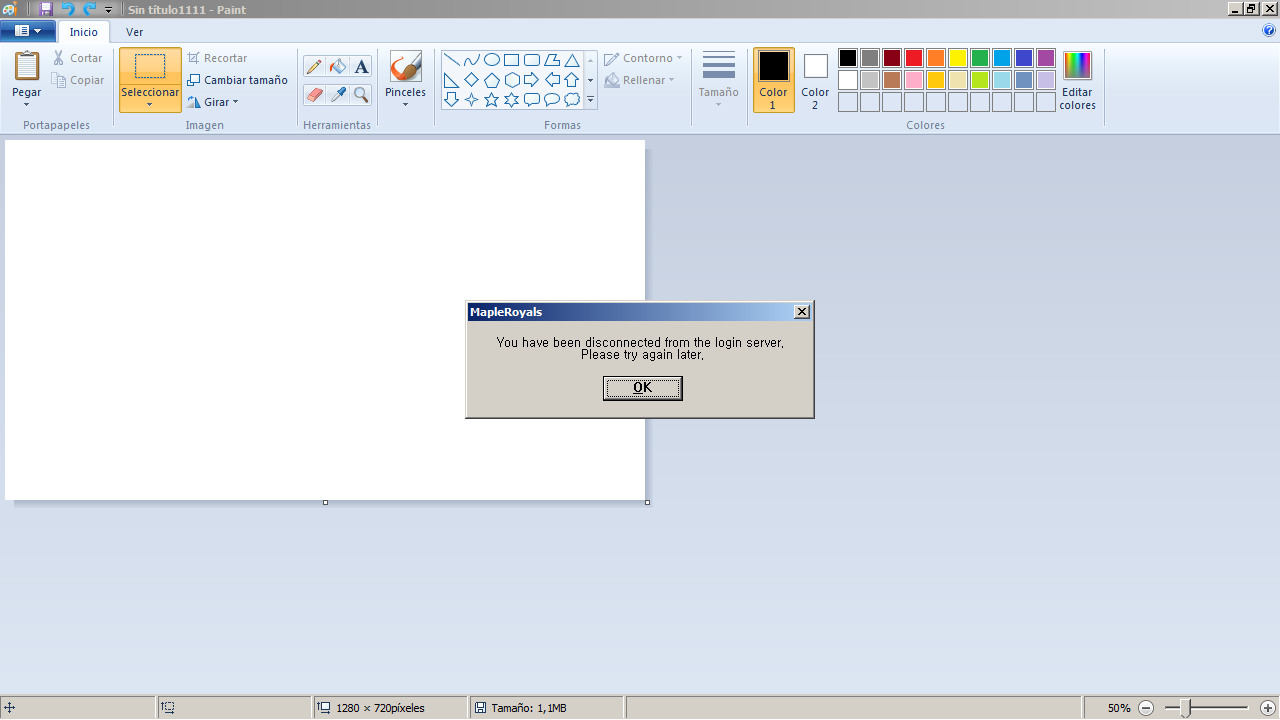This screenshot has width=1280, height=720.
Task: Click the Cortar cut button
Action: click(79, 58)
